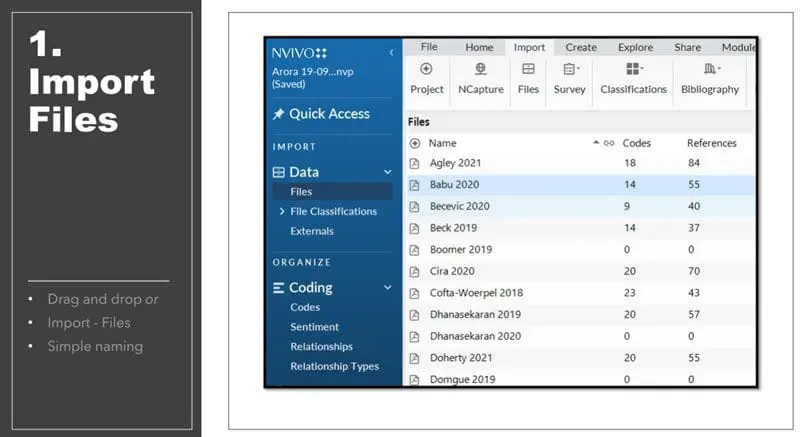Screen dimensions: 800x437
Task: Click PDF icon for Dhanasekaran 2019
Action: coord(414,315)
